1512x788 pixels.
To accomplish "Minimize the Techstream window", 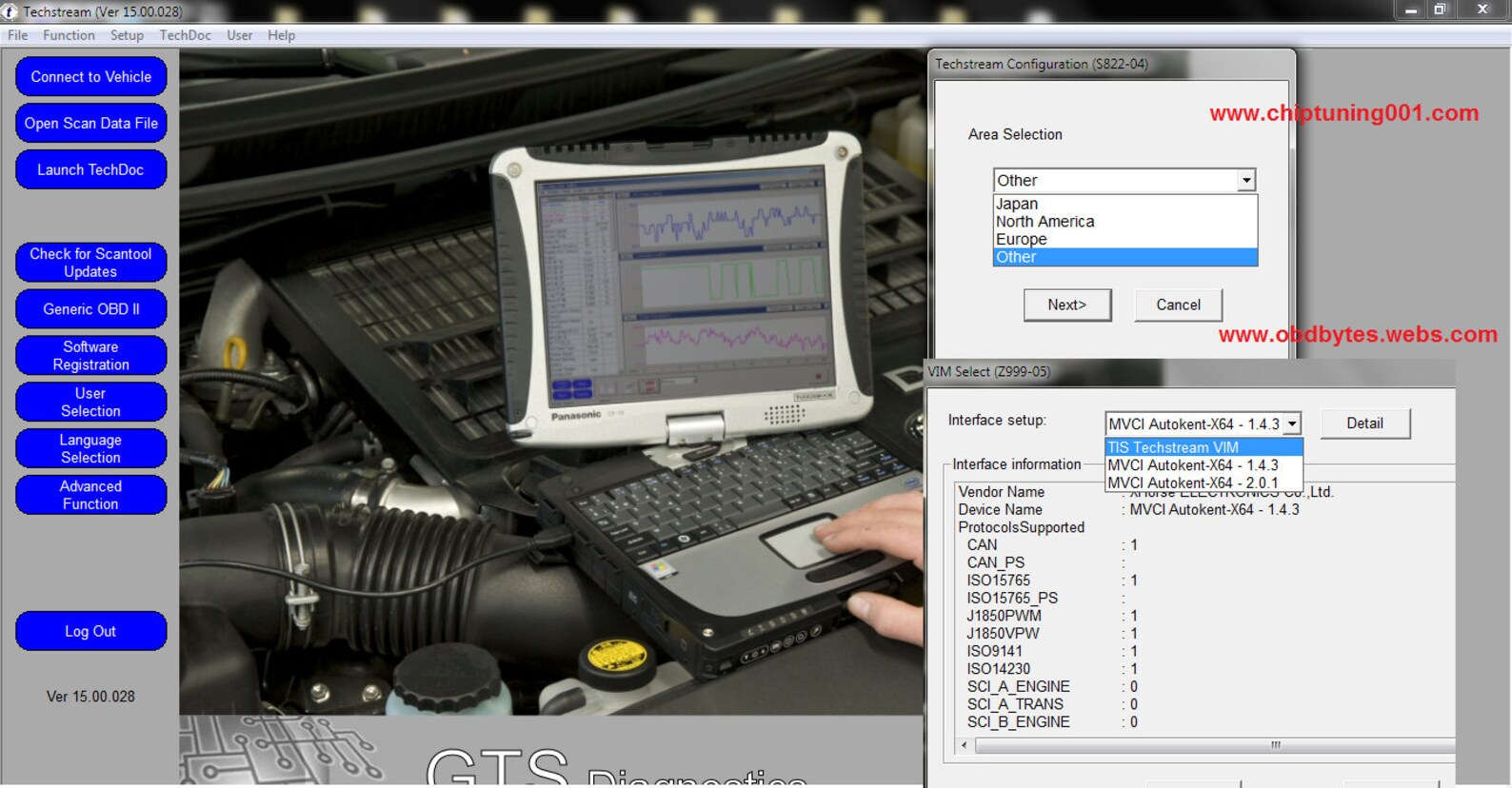I will tap(1411, 10).
